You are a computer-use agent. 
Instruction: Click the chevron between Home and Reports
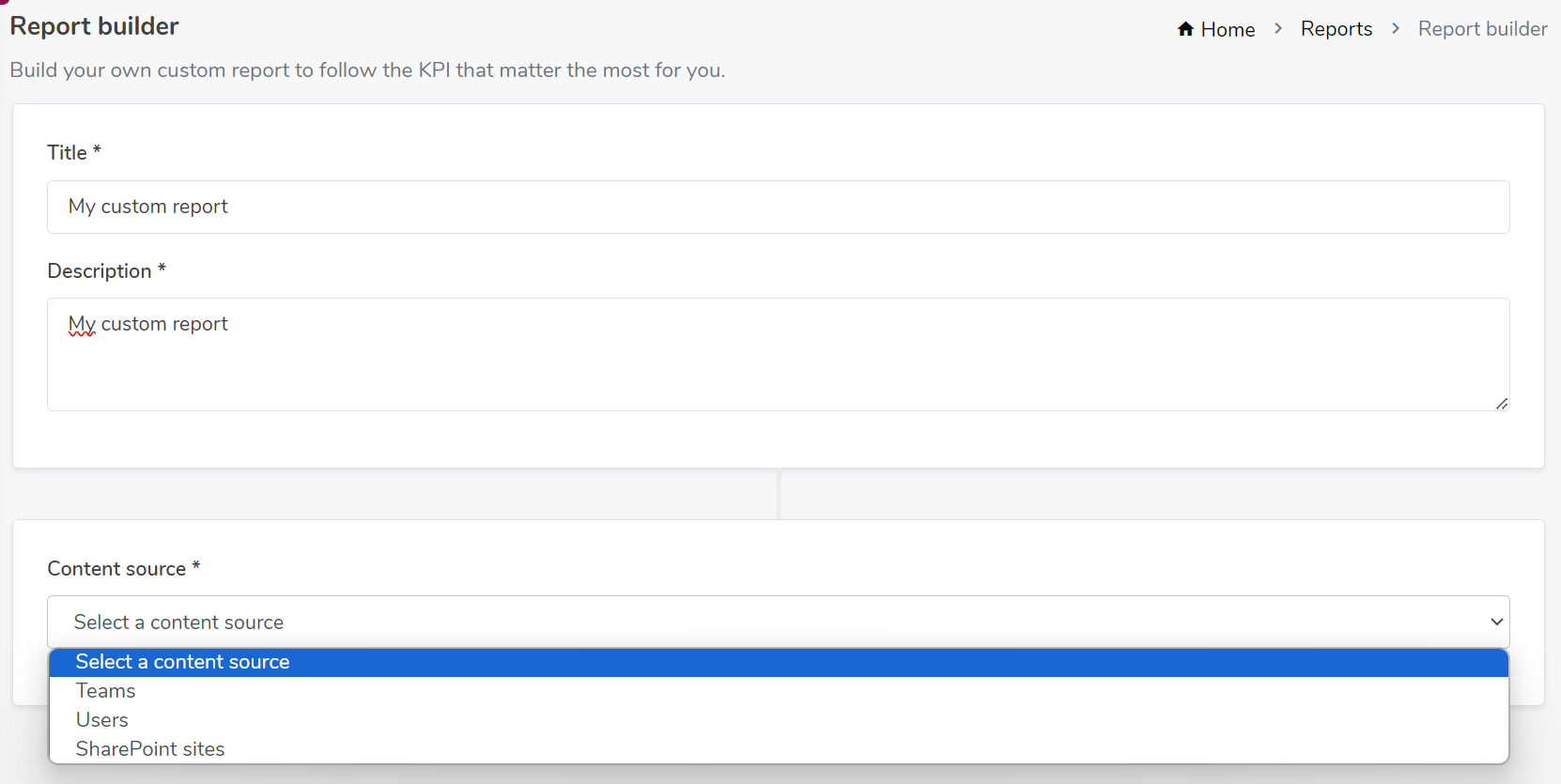1278,29
